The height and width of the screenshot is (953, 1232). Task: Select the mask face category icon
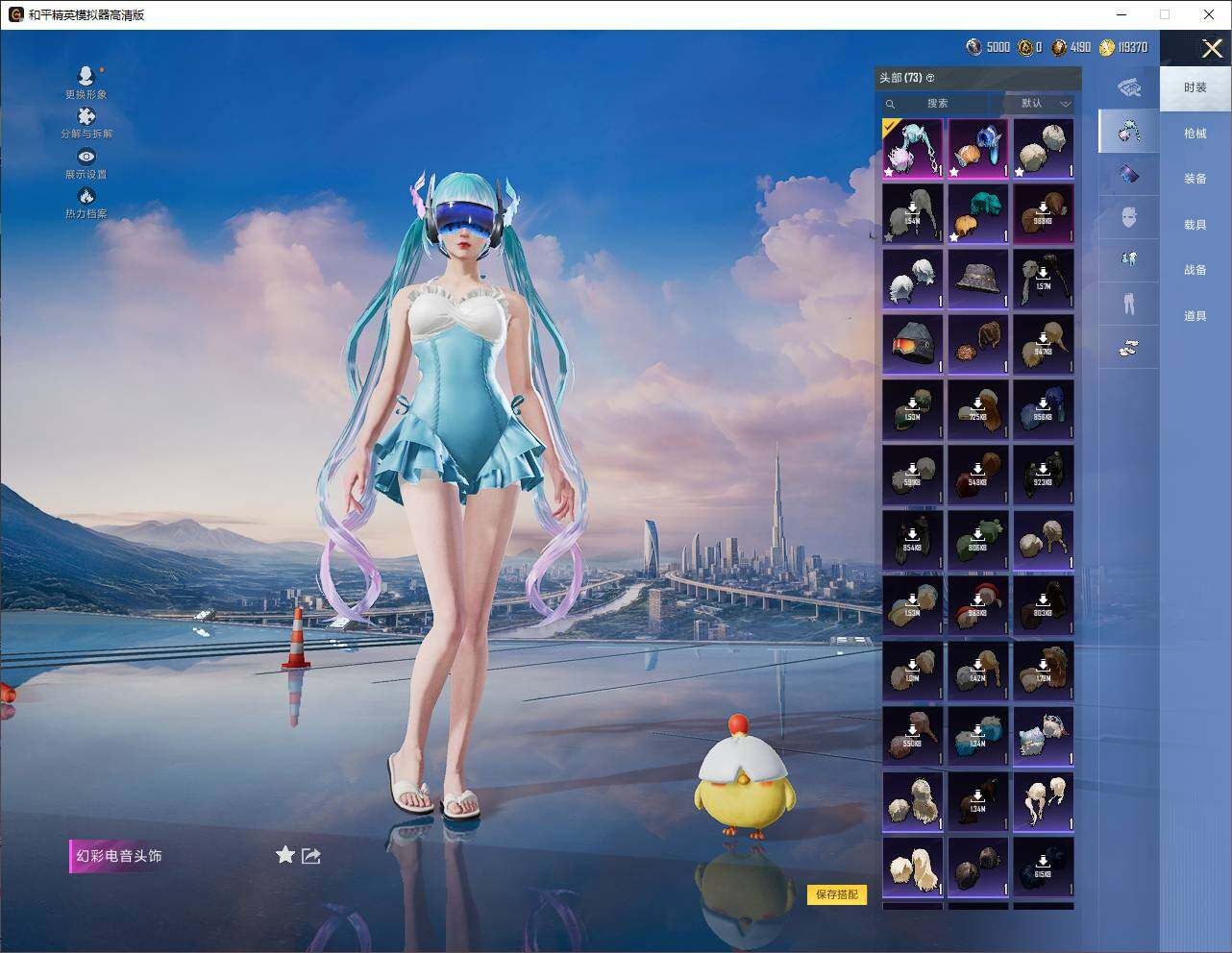click(x=1129, y=217)
